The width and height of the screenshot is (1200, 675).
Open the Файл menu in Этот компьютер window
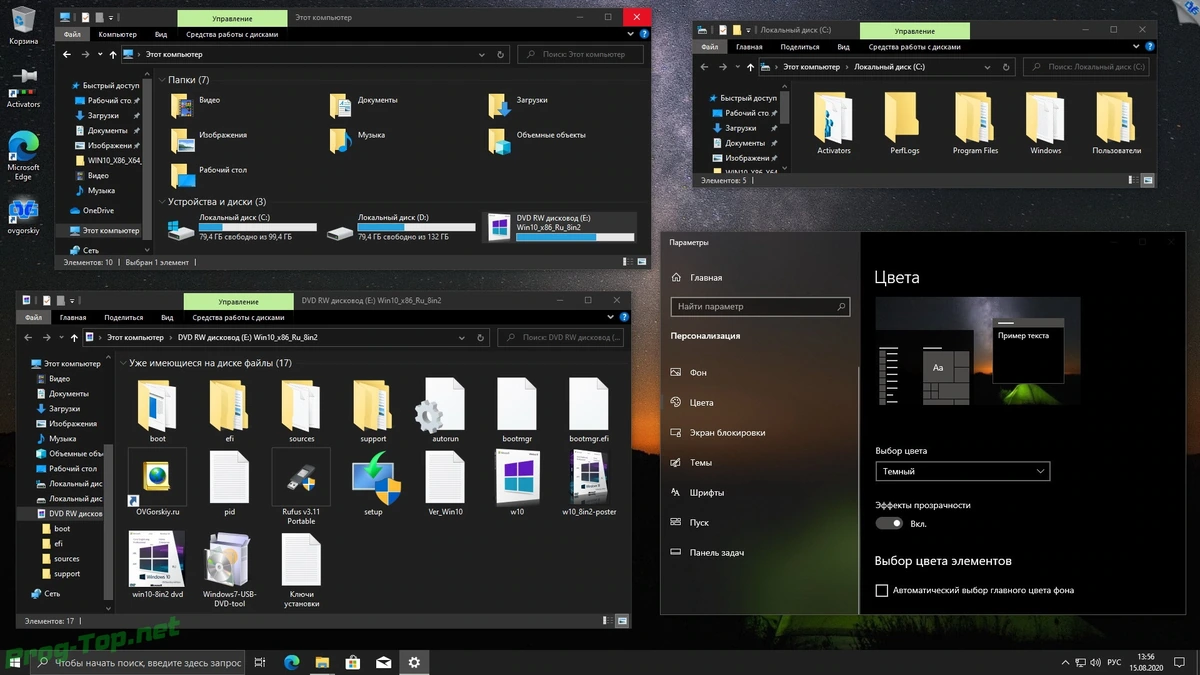pyautogui.click(x=71, y=34)
